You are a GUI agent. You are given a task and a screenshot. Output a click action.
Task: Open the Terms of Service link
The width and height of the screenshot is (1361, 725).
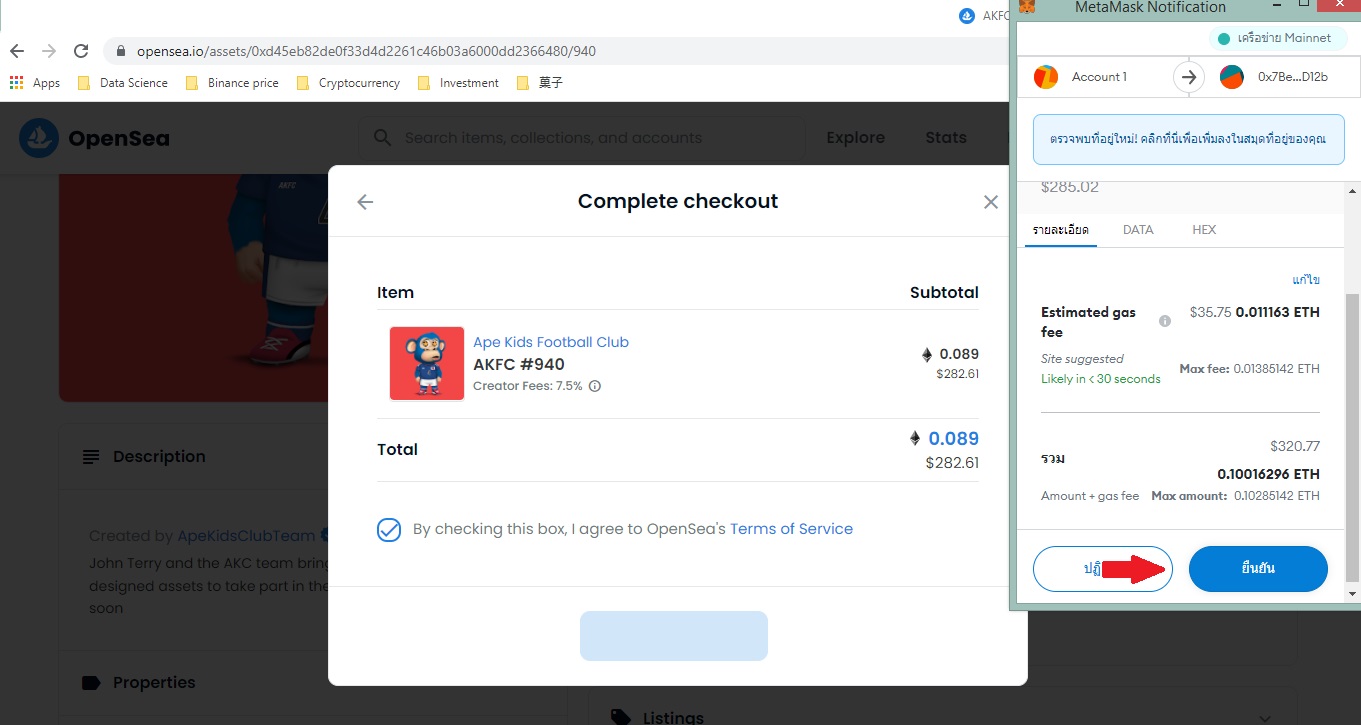791,529
